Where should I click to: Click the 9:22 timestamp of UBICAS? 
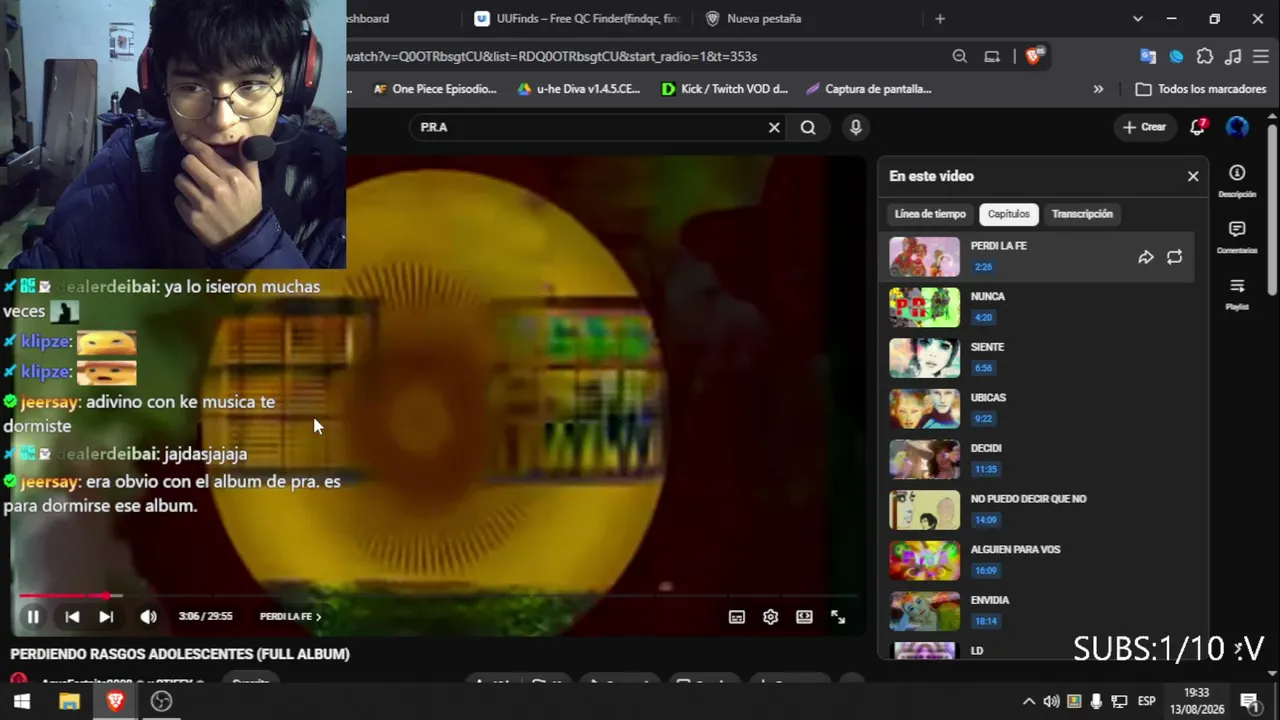(x=983, y=419)
